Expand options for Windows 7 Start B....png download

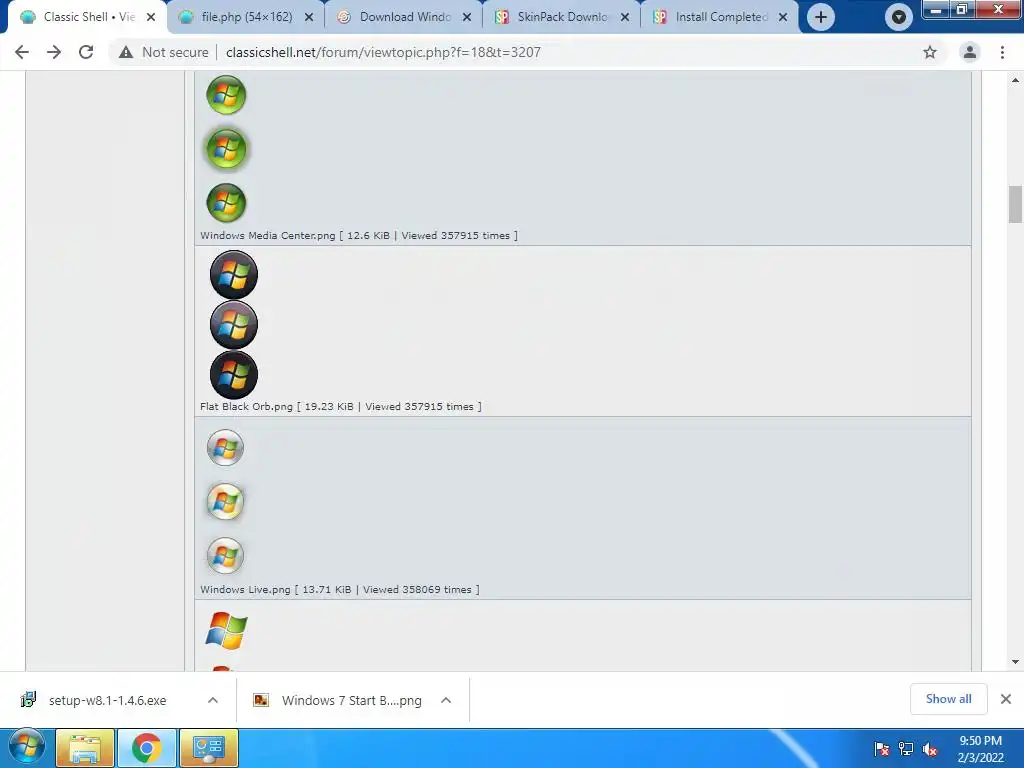[446, 700]
